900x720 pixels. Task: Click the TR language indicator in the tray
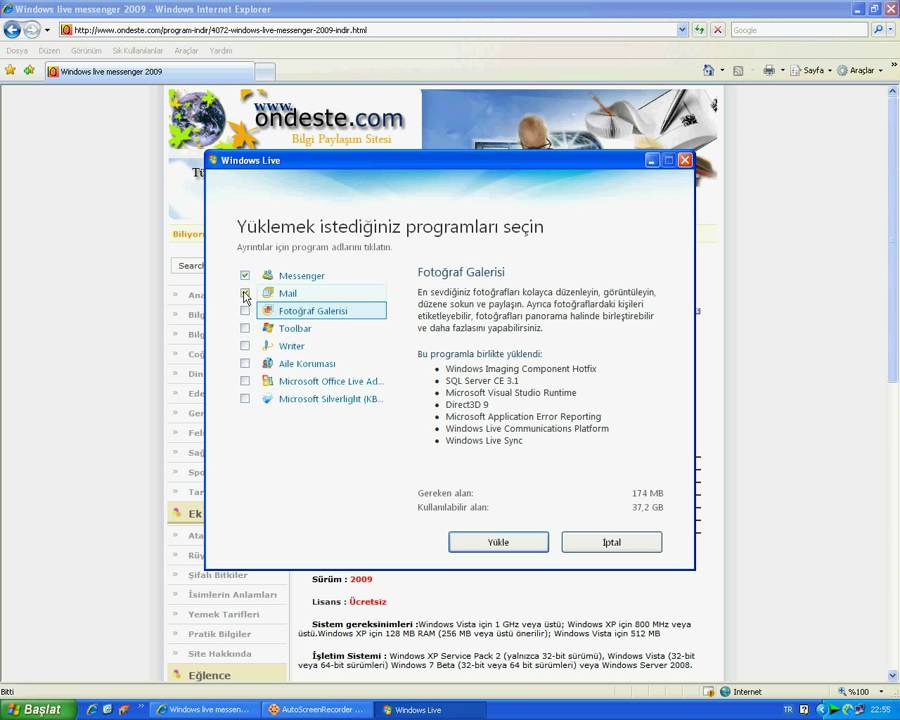pos(788,710)
